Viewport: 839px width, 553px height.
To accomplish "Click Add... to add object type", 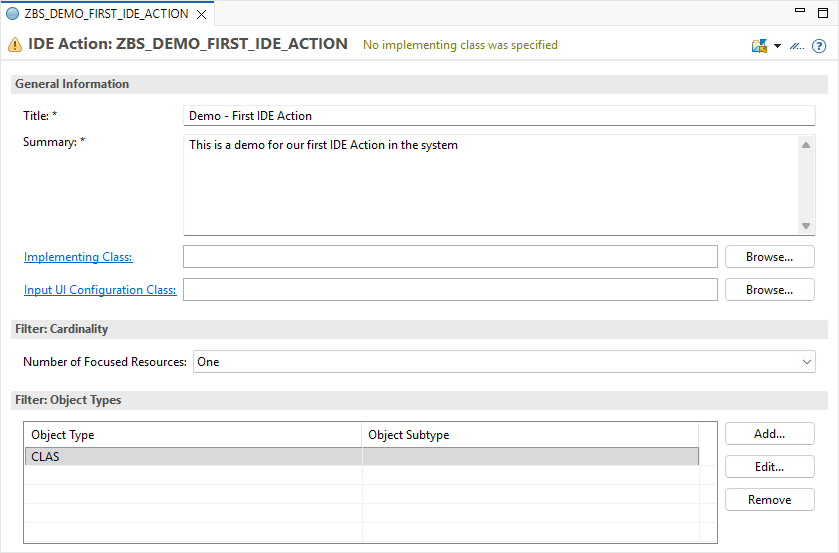I will (769, 434).
